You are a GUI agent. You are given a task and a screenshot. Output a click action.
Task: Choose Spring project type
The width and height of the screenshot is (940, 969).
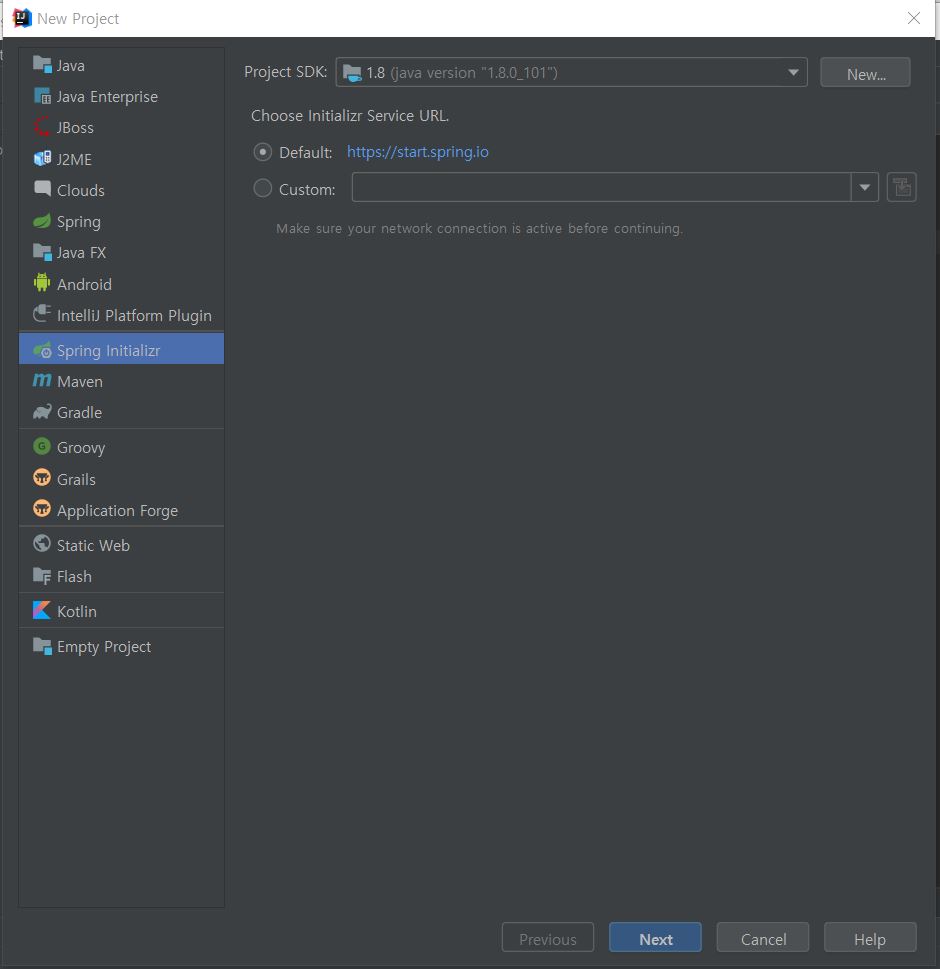[x=122, y=221]
